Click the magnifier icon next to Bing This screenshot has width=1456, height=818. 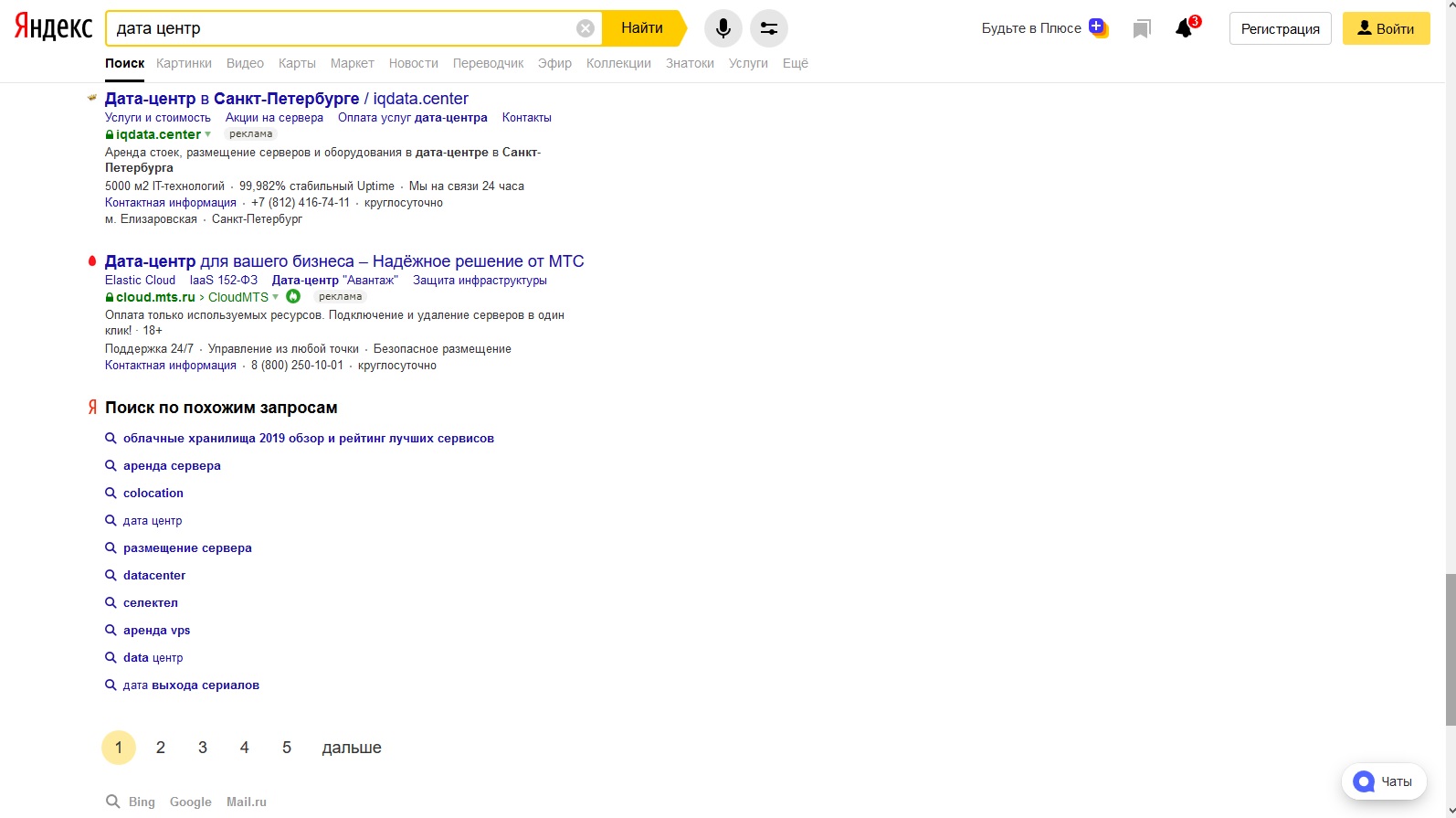[112, 802]
